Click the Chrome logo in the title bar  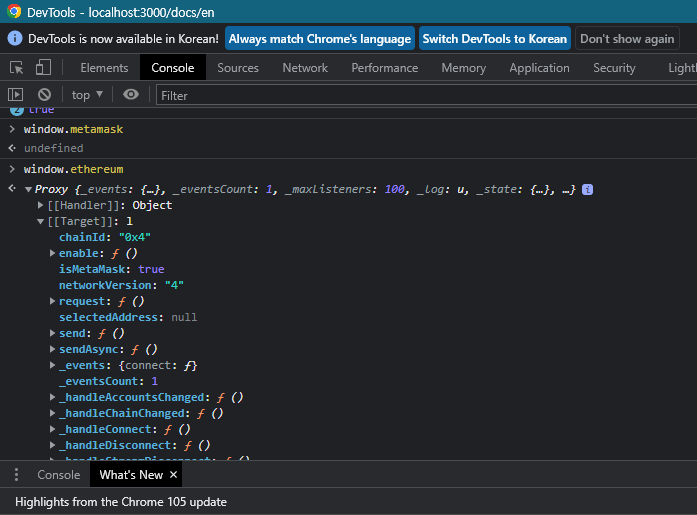[14, 12]
